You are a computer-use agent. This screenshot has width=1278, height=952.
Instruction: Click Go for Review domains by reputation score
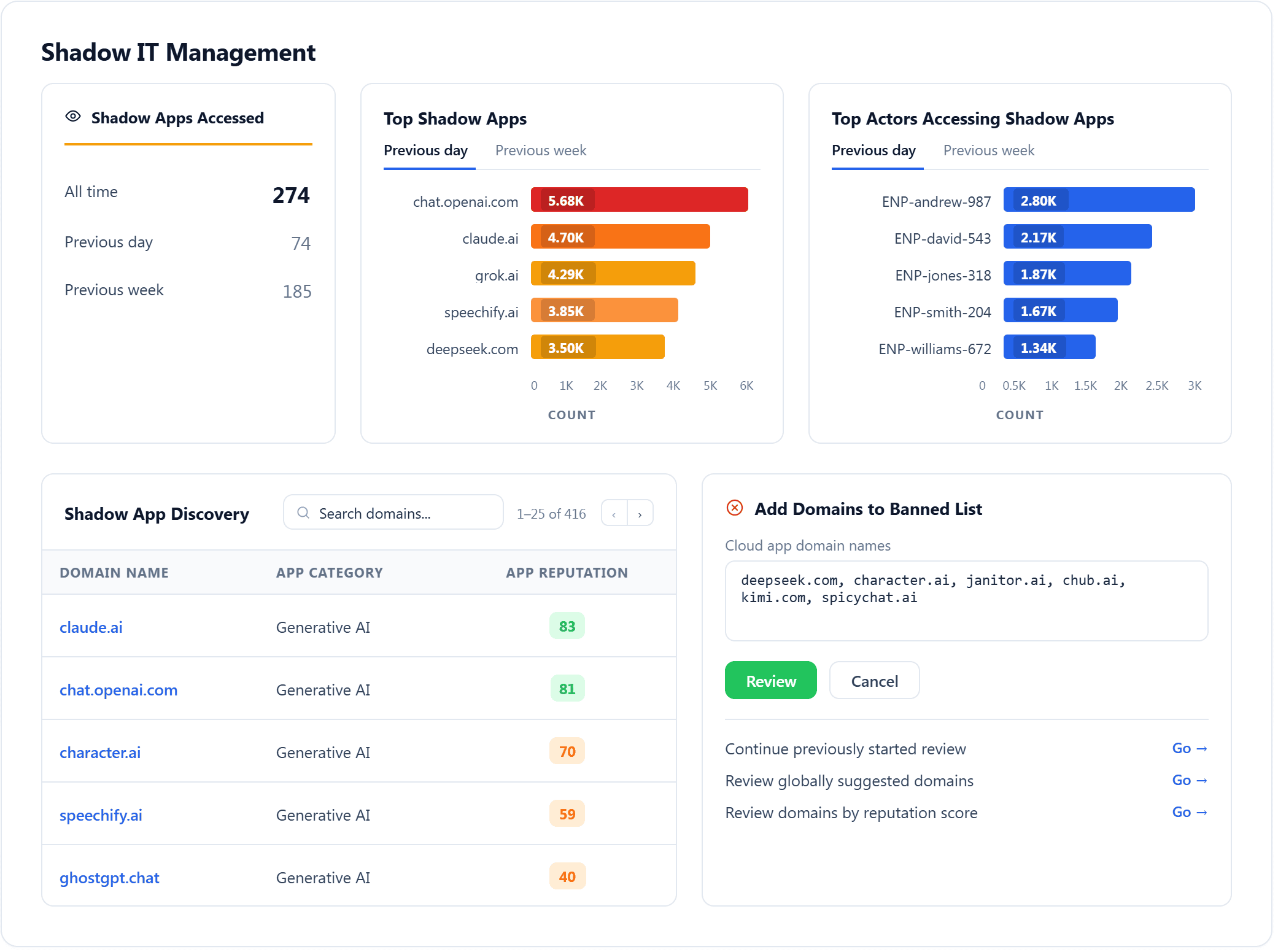(x=1190, y=812)
